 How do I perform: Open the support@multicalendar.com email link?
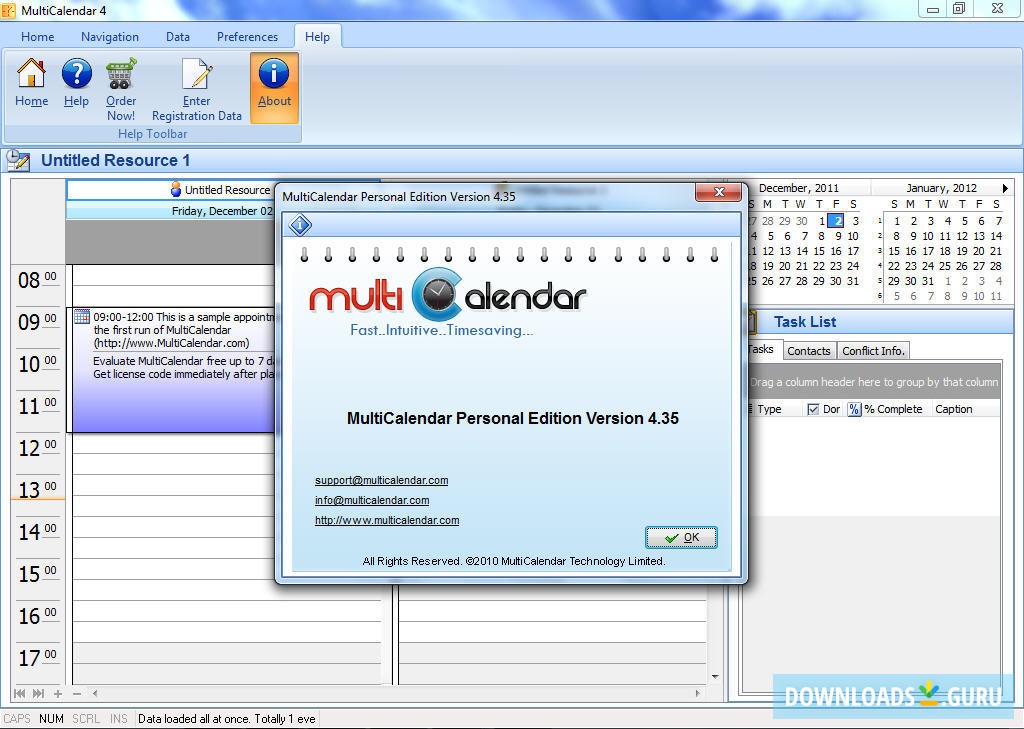[381, 480]
